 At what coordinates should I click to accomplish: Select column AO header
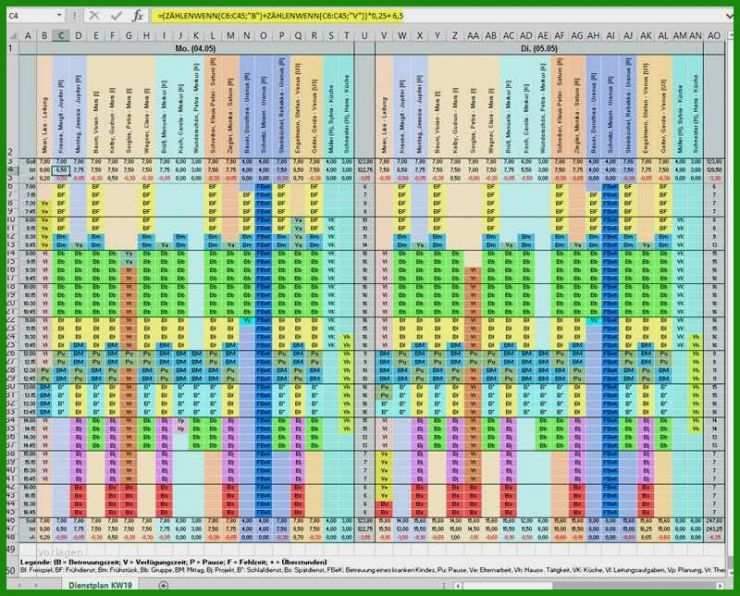coord(712,35)
